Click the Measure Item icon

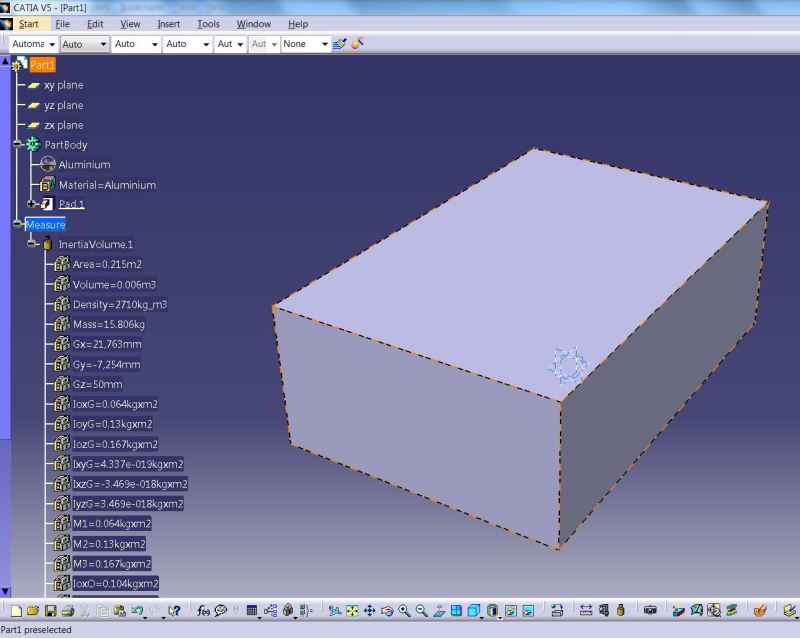pos(604,609)
